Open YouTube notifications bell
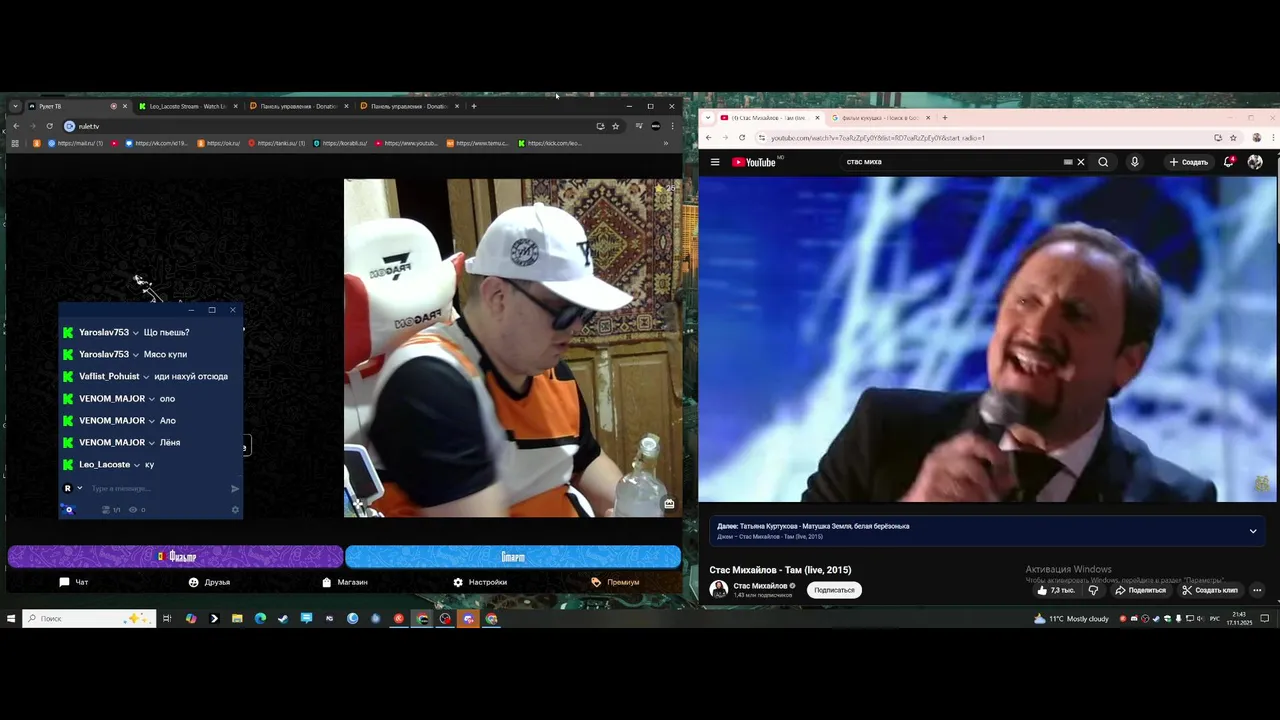Viewport: 1280px width, 720px height. 1228,162
